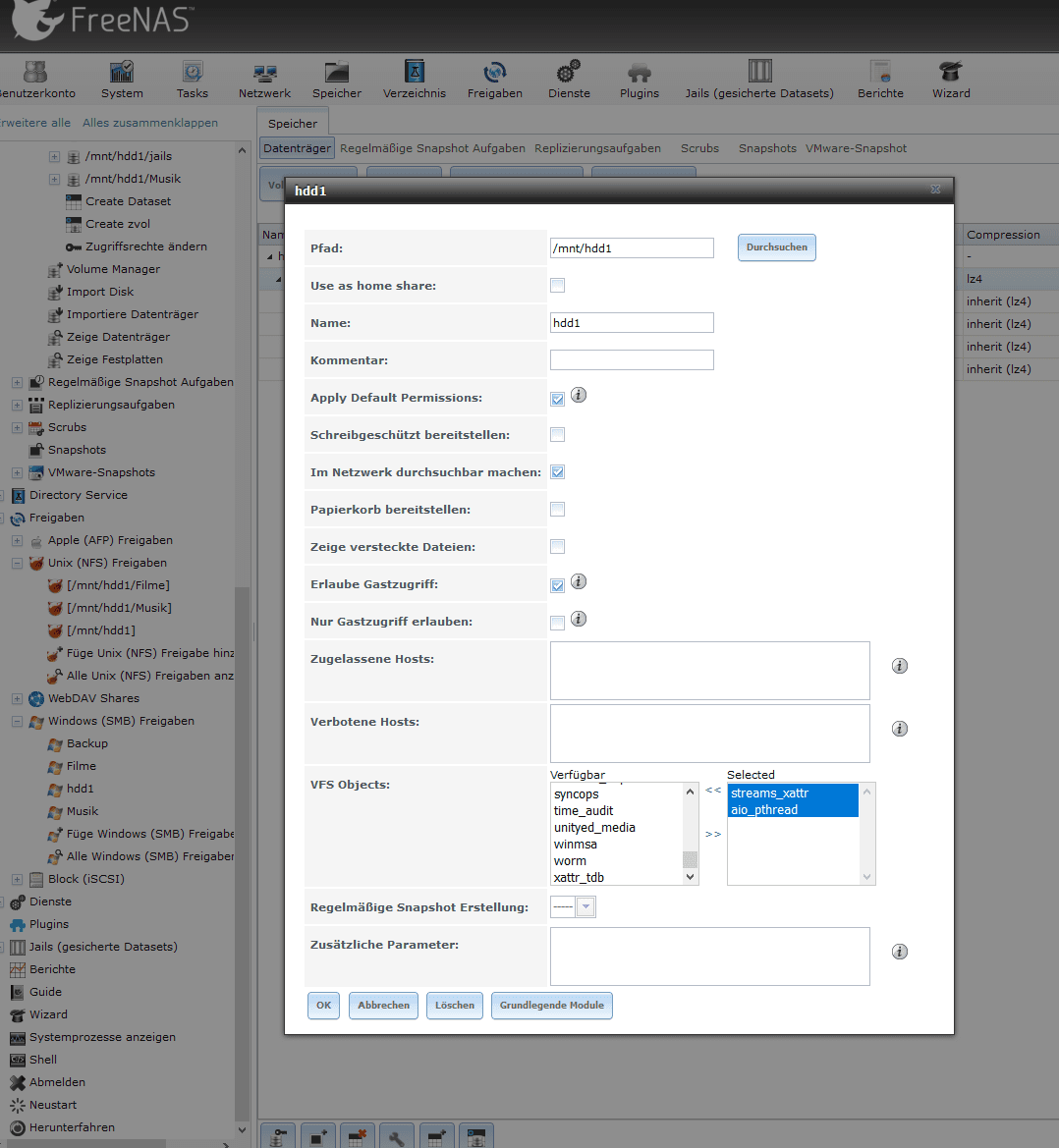This screenshot has width=1059, height=1148.
Task: Open the Netzwerk toolbar icon
Action: coord(264,80)
